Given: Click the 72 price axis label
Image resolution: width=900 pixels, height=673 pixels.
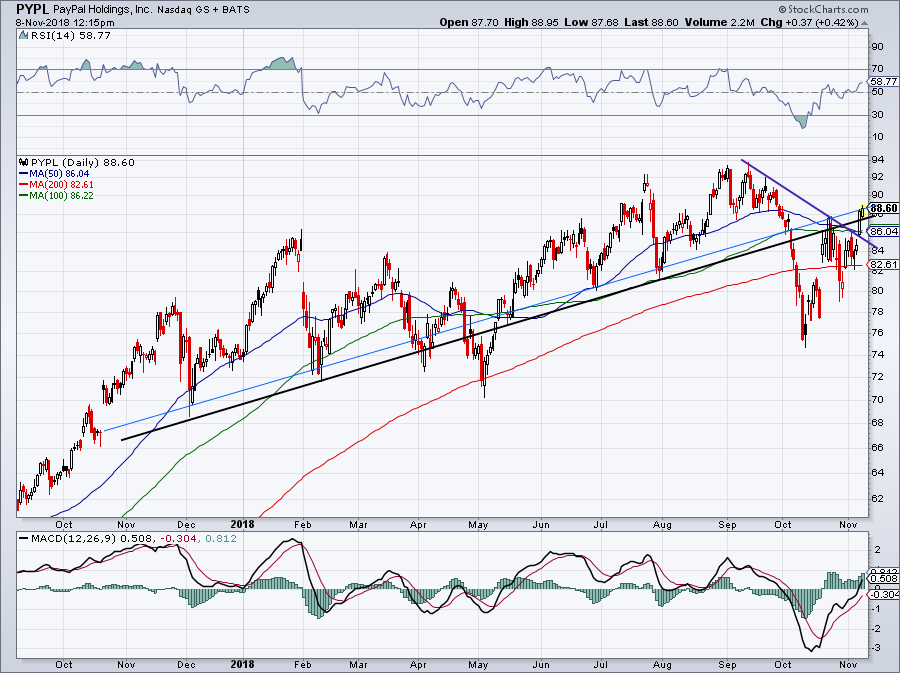Looking at the screenshot, I should pos(878,377).
